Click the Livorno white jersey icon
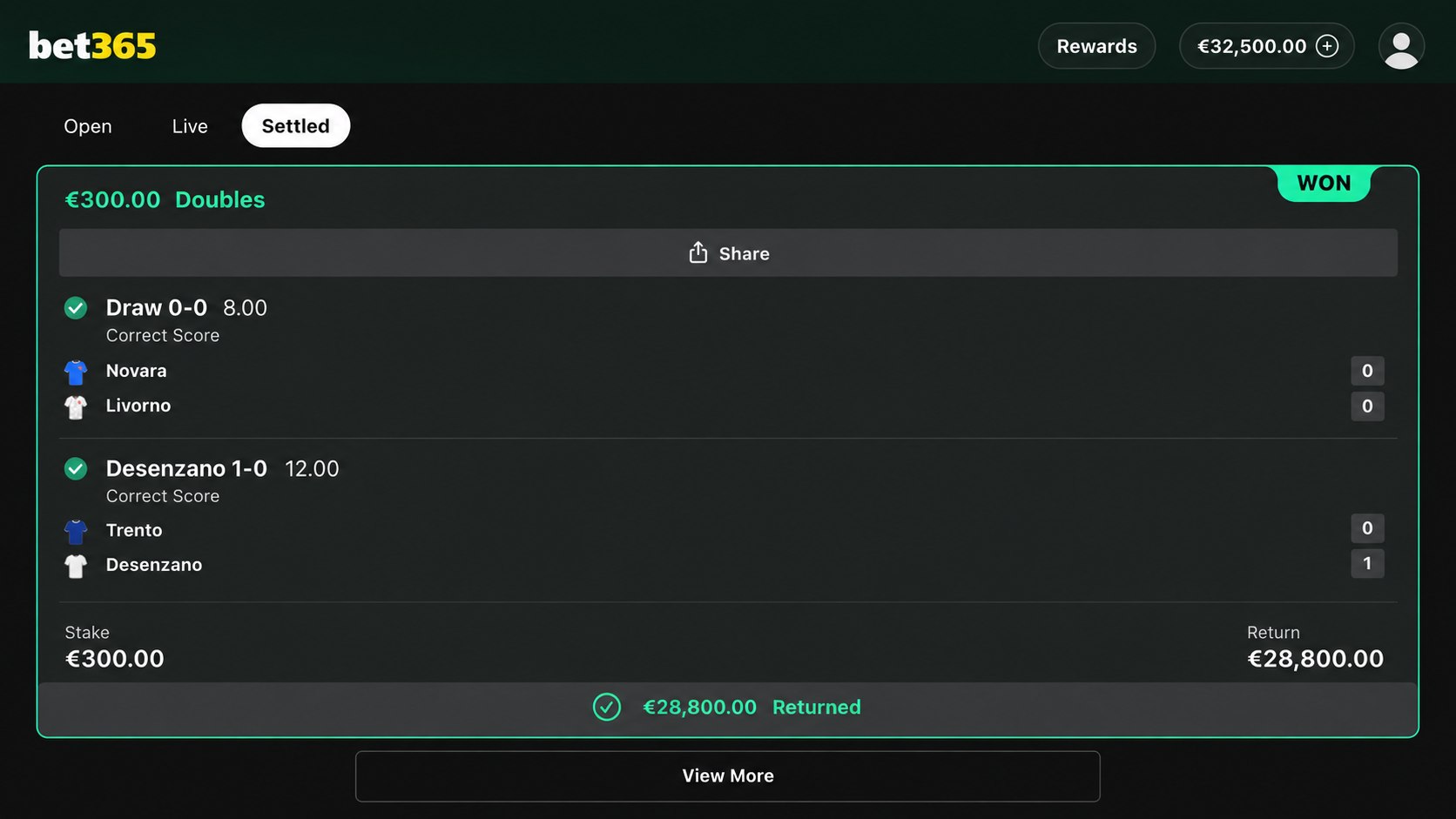1456x819 pixels. click(x=76, y=407)
